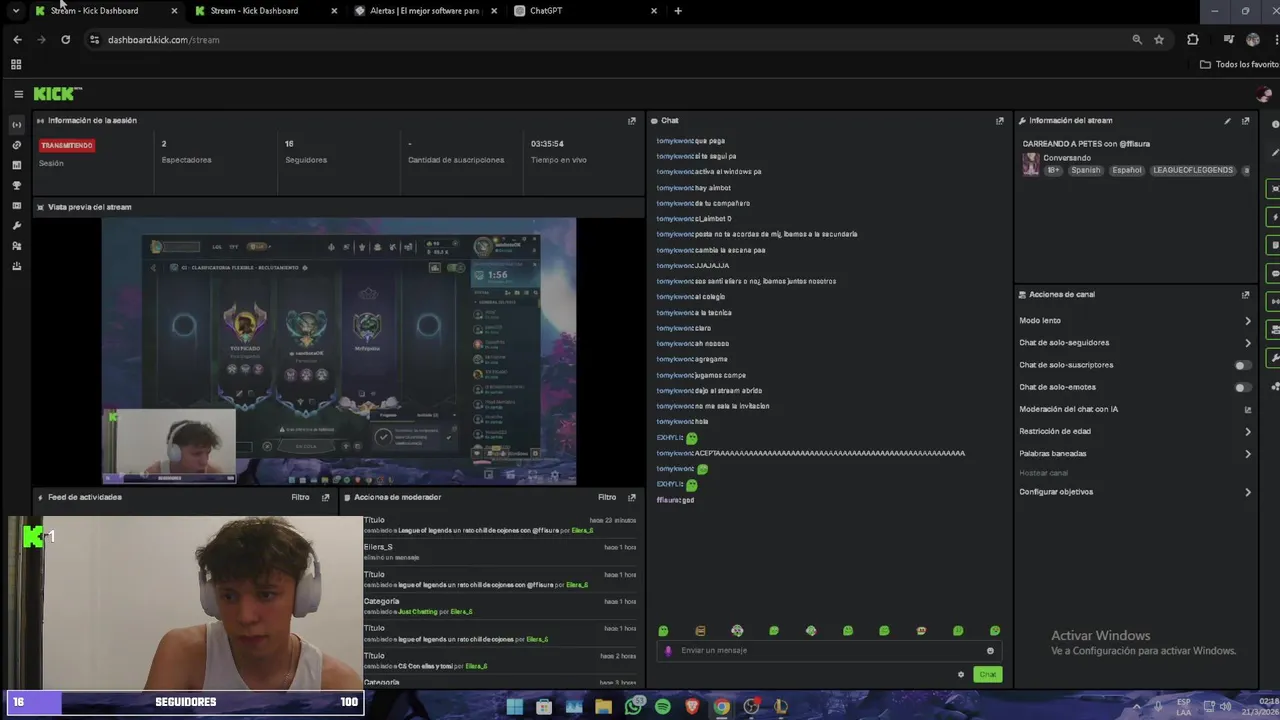
Task: Open WhatsApp from the taskbar
Action: coord(633,707)
